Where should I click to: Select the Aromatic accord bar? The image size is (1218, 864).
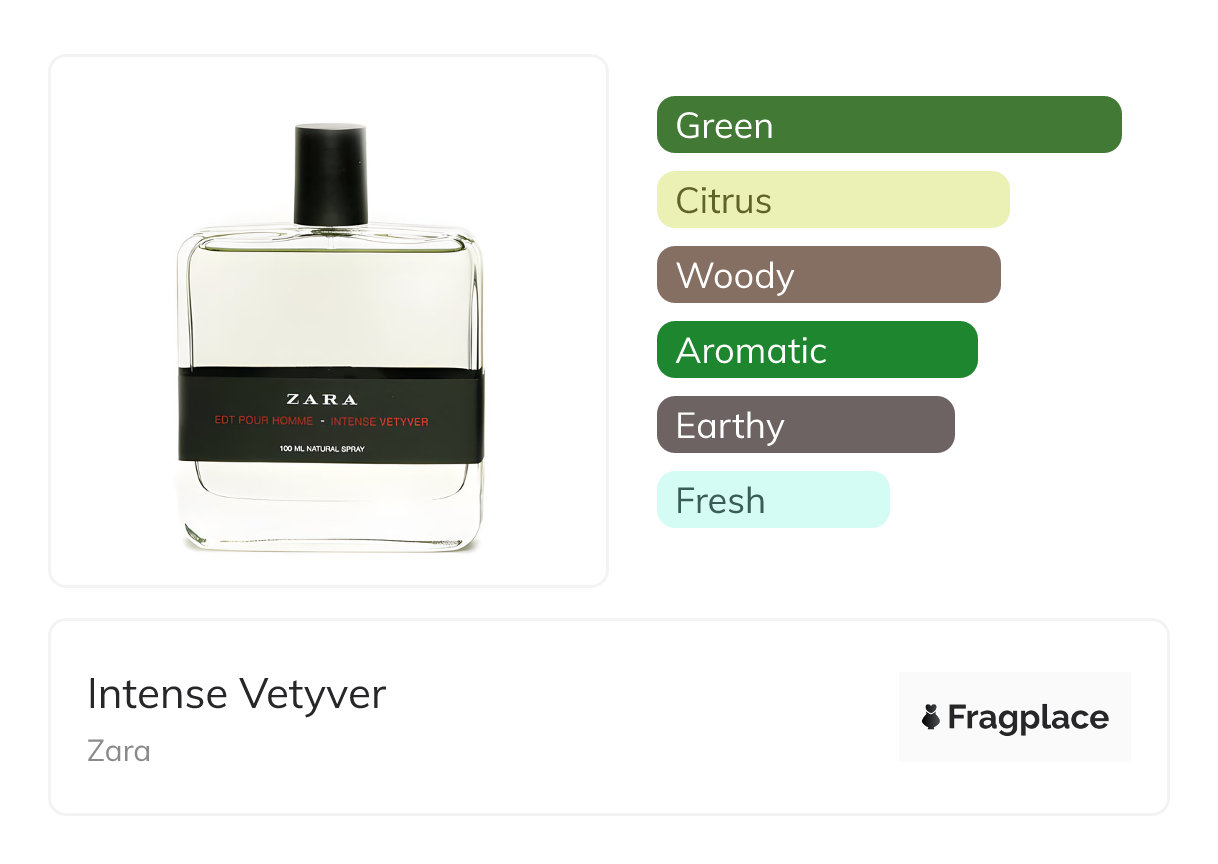(x=817, y=350)
